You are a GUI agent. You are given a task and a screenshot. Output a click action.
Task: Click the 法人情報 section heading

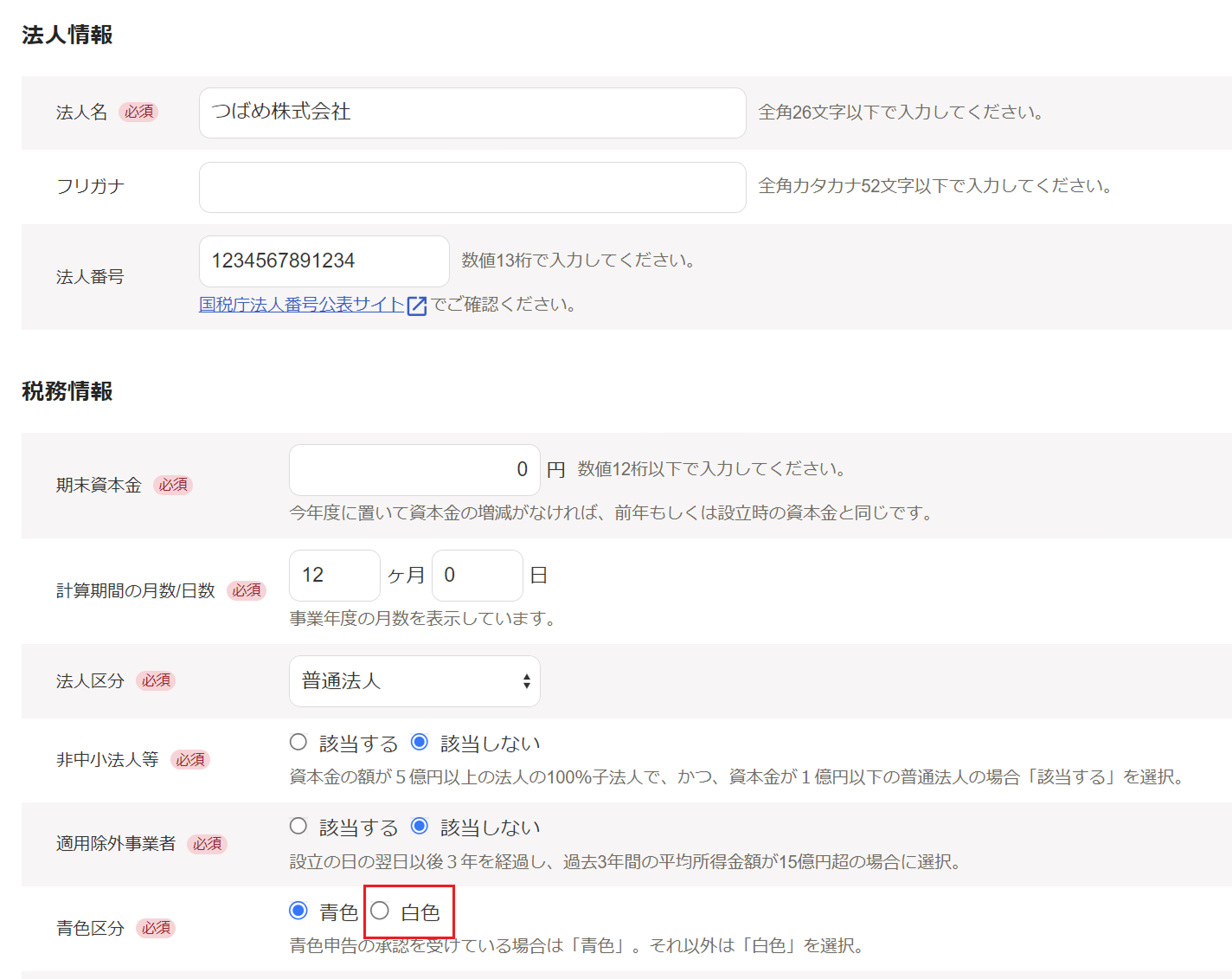[67, 35]
